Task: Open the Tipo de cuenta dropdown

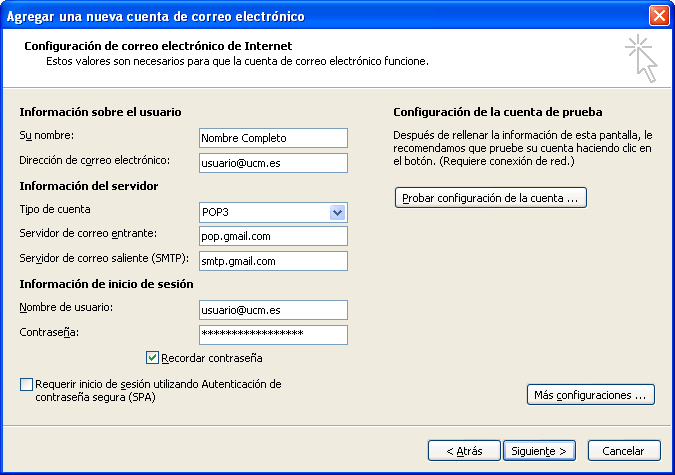Action: point(337,212)
